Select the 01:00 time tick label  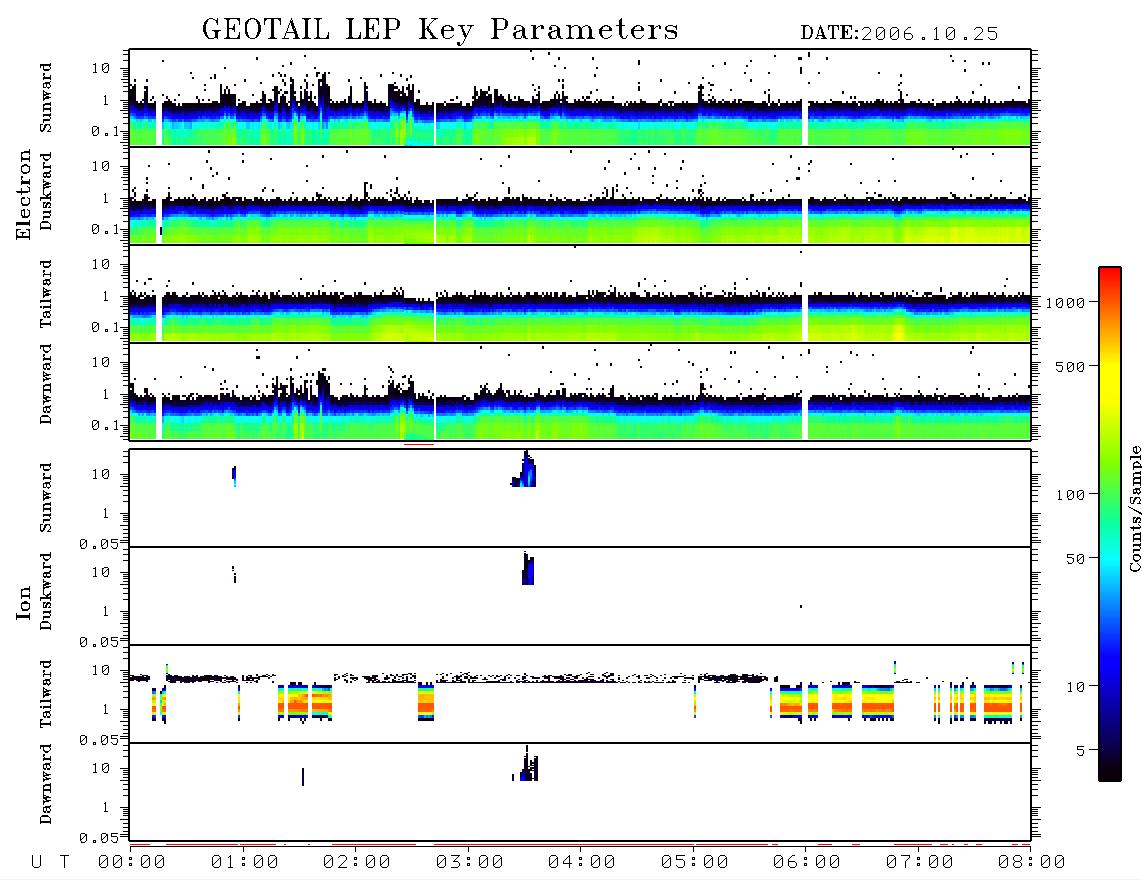[x=245, y=863]
